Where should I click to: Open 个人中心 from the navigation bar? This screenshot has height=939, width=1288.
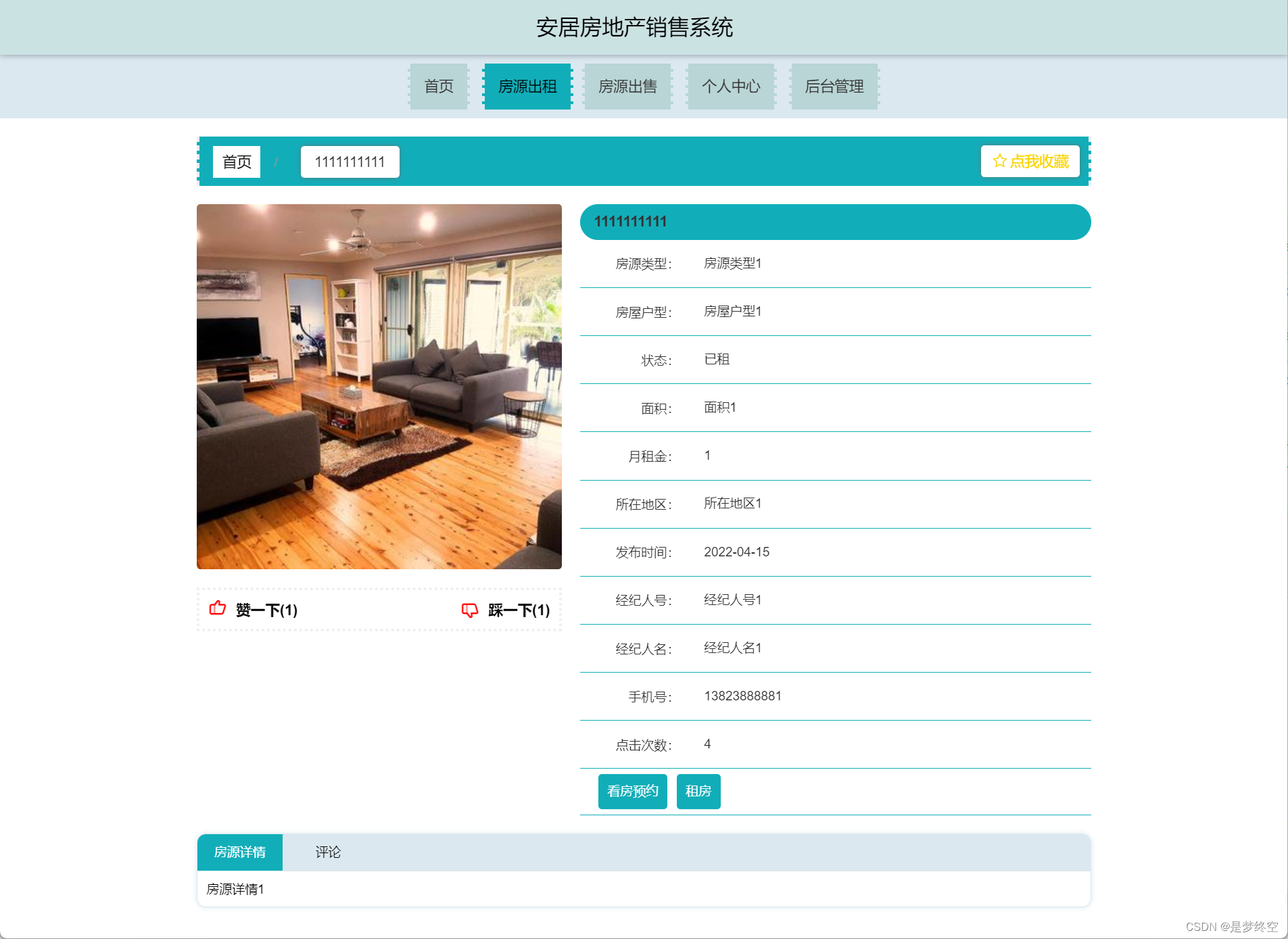(731, 87)
